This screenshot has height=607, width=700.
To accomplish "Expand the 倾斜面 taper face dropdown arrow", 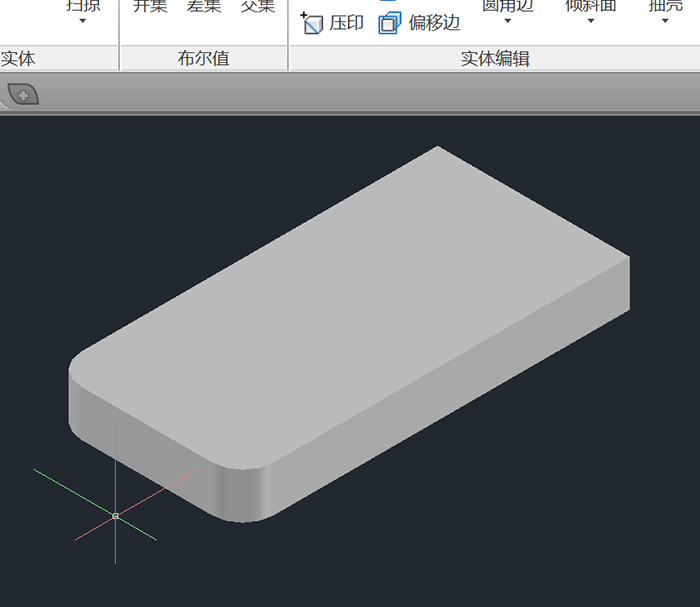I will tap(591, 21).
